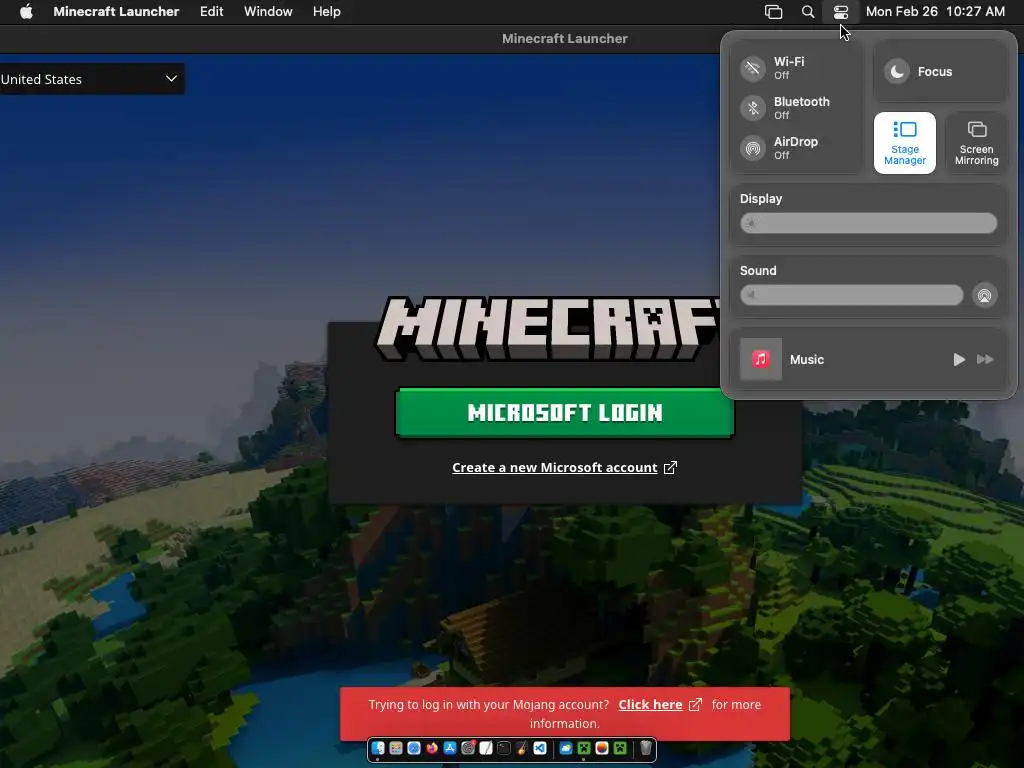
Task: Click the Stage Manager windows icon in menu bar
Action: (773, 12)
